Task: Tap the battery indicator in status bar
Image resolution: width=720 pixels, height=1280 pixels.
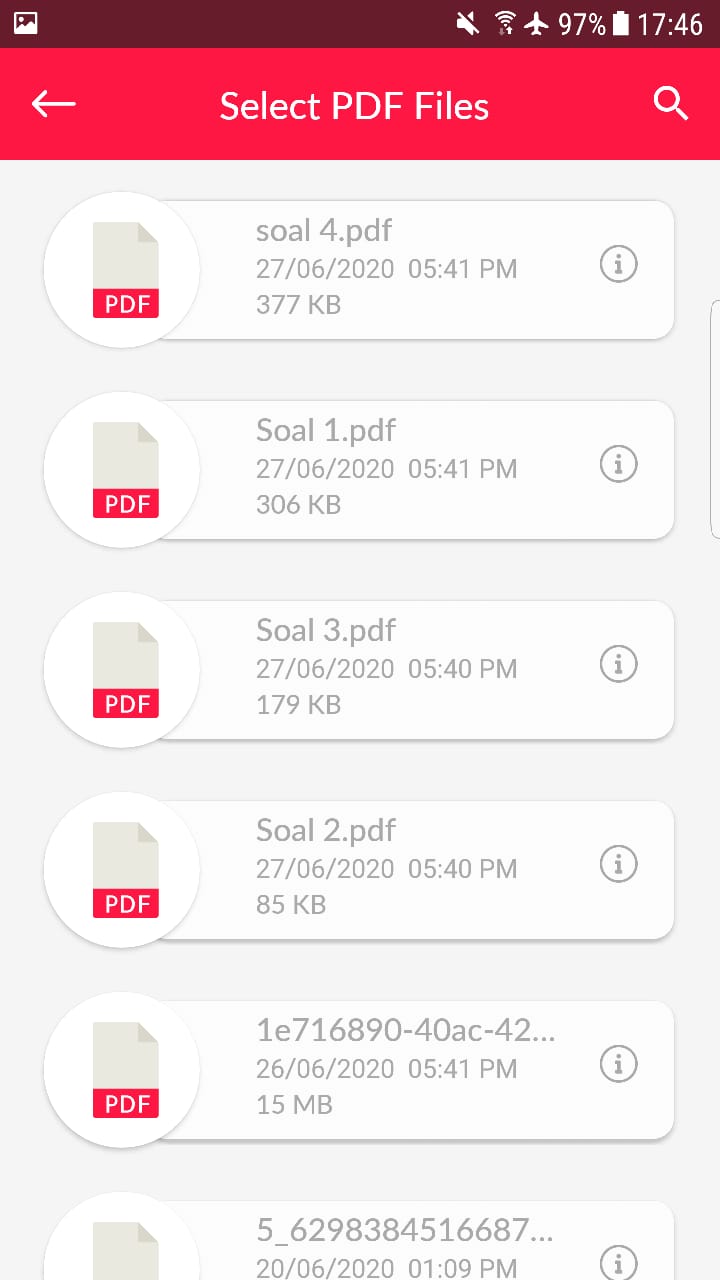Action: point(621,23)
